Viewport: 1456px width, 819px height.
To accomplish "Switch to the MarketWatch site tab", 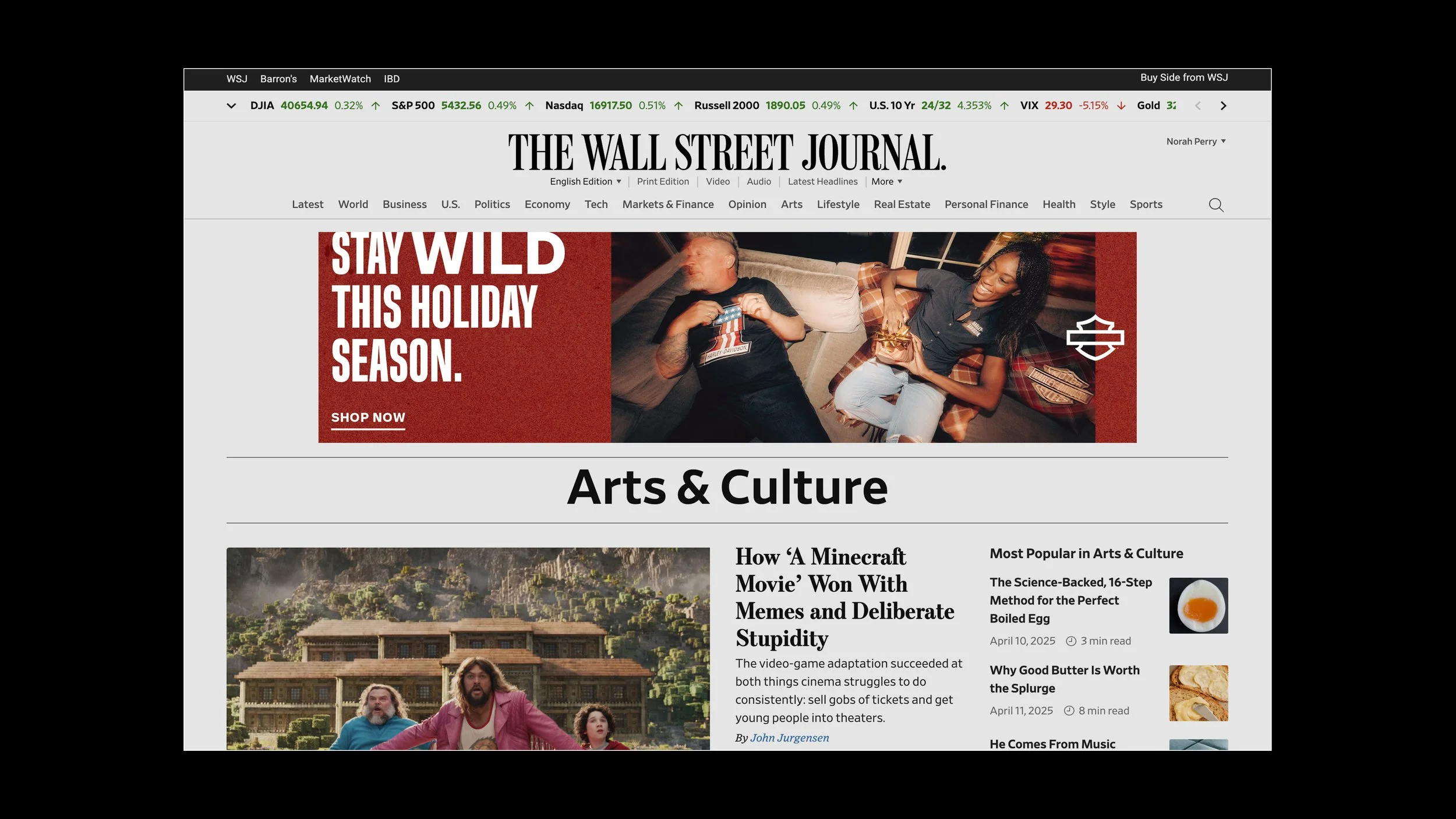I will pos(340,79).
